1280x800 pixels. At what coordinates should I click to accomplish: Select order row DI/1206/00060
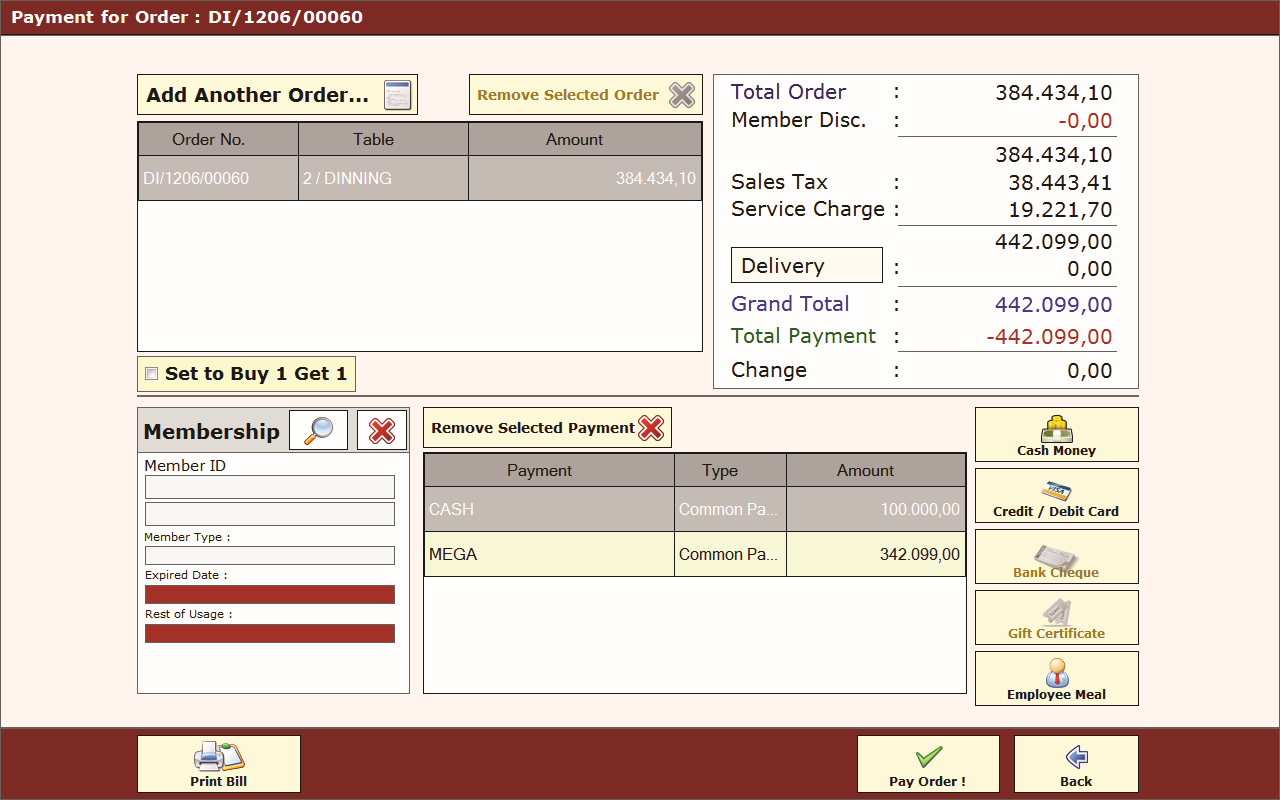pyautogui.click(x=420, y=178)
